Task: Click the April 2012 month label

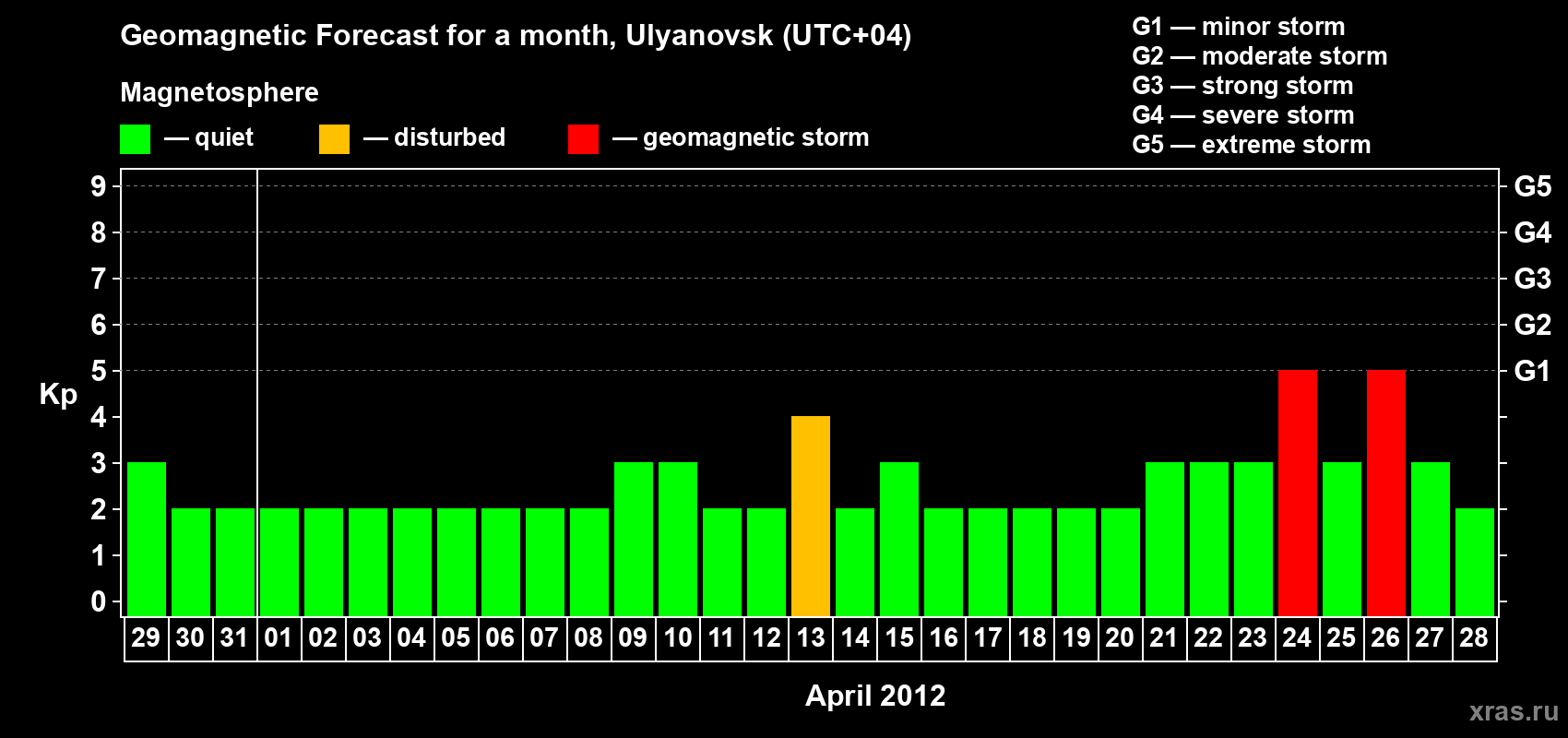Action: [x=875, y=695]
